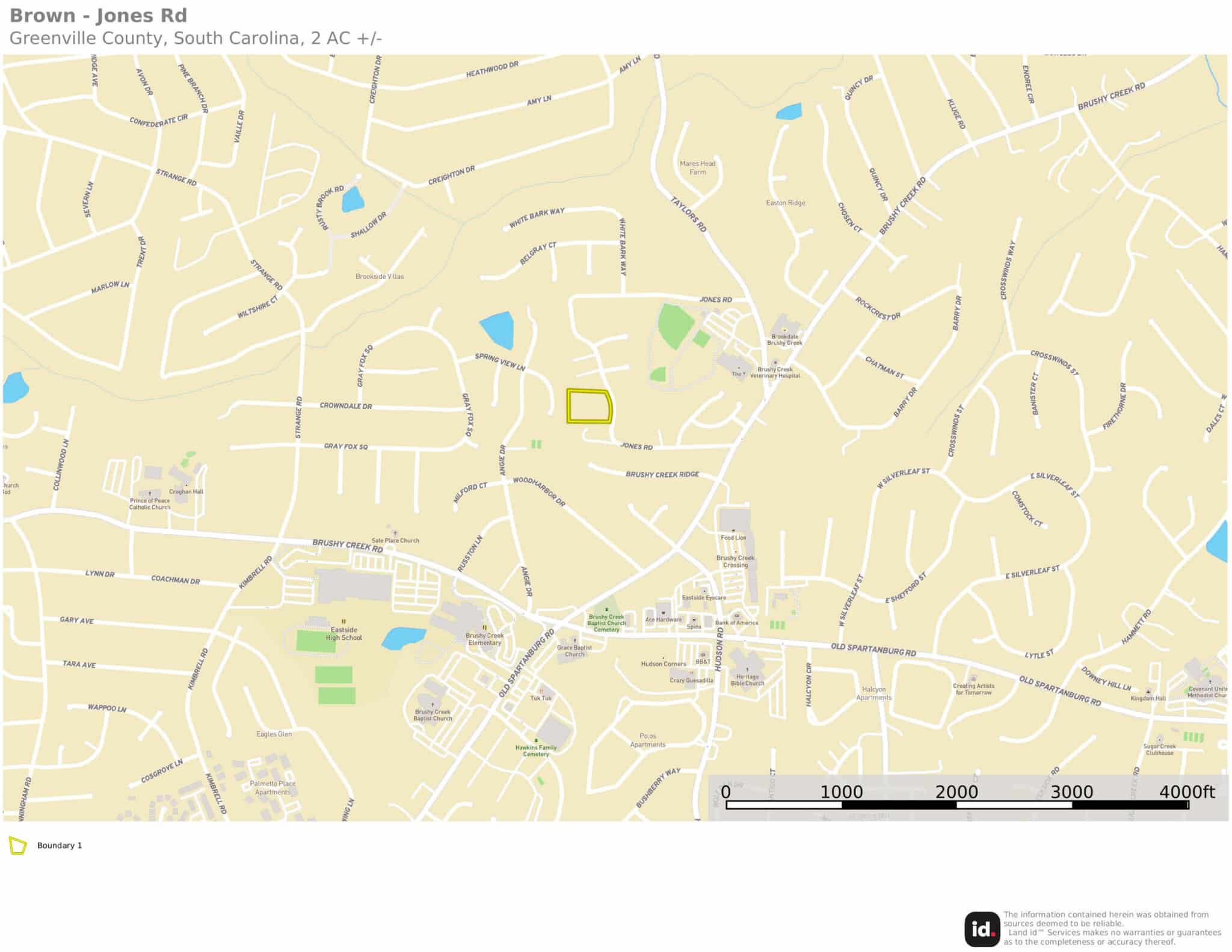Click the Land id logo icon

pos(982,929)
